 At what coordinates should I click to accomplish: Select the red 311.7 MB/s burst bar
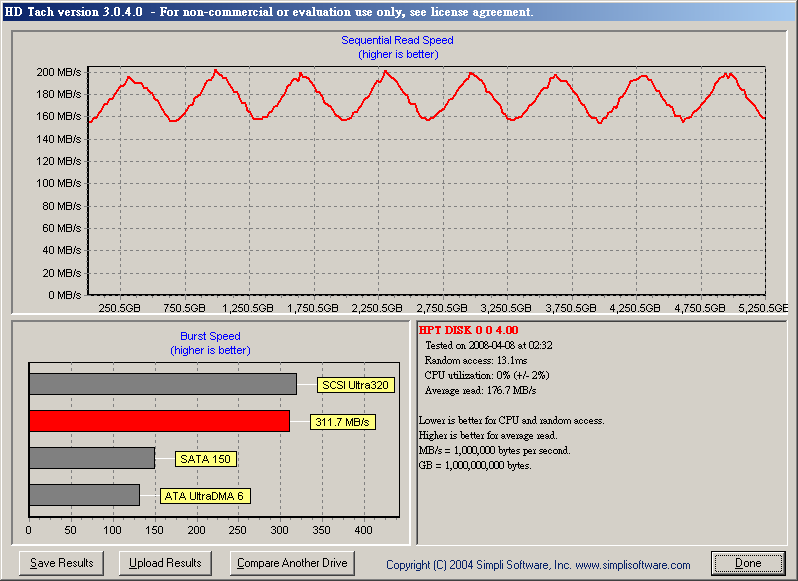point(160,421)
